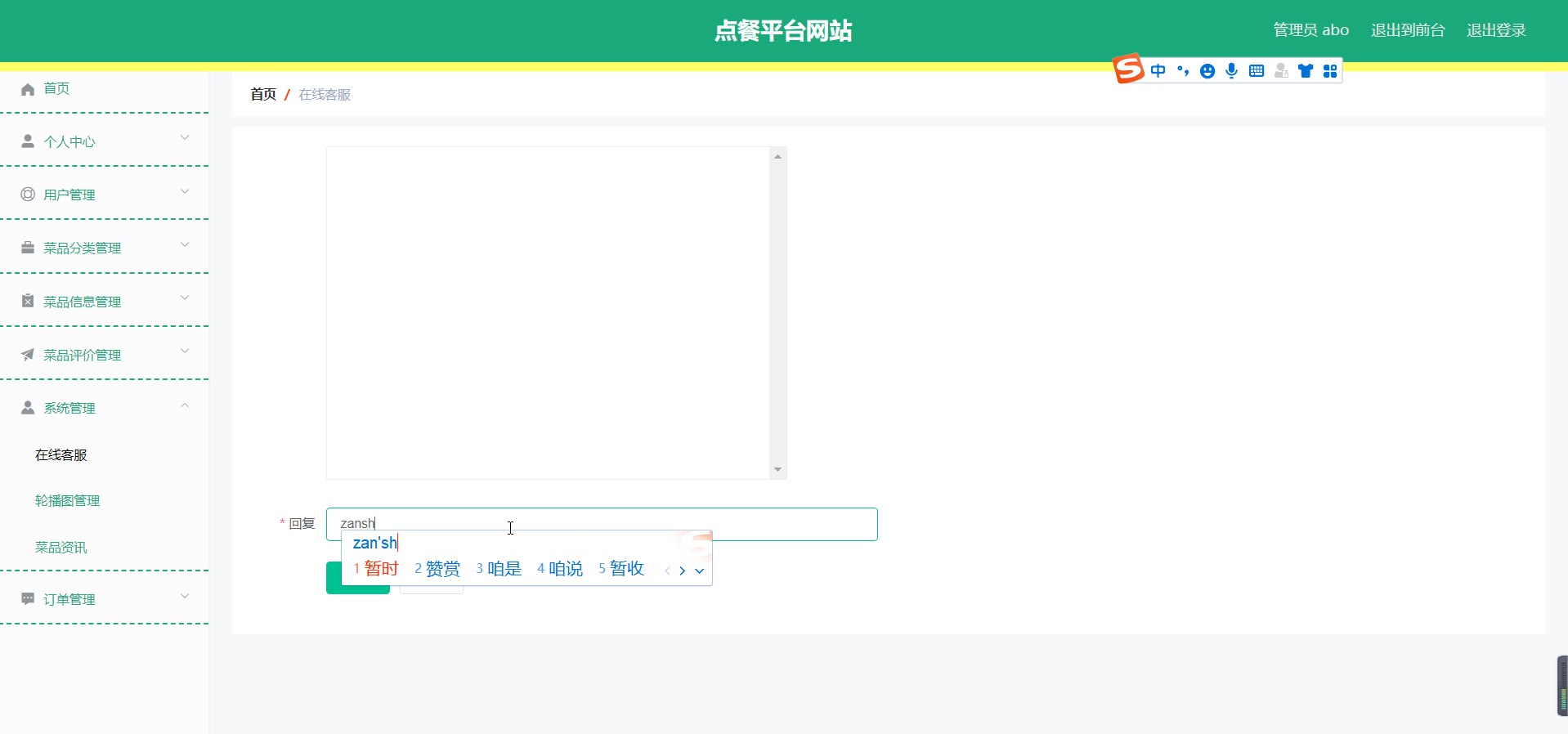Viewport: 1568px width, 734px height.
Task: Click the paper plane icon for 菜品评价管理
Action: (x=28, y=355)
